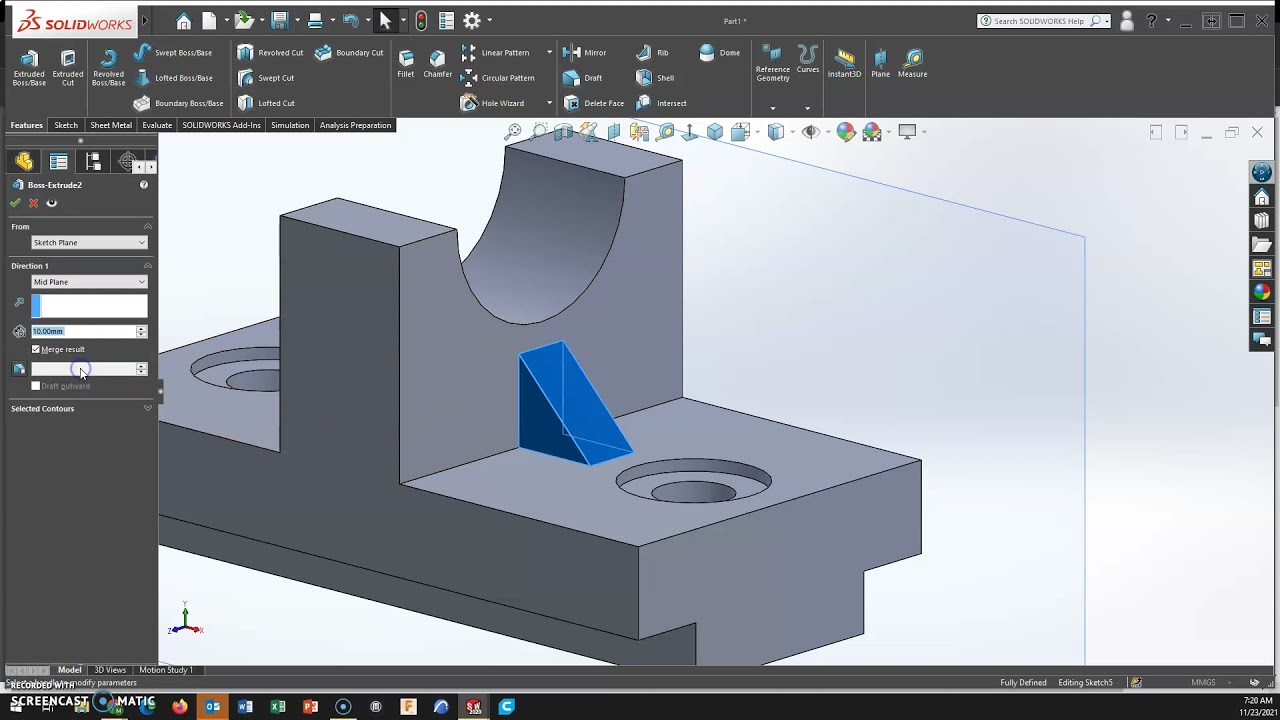
Task: Open the Reference Geometry dropdown
Action: pos(772,108)
